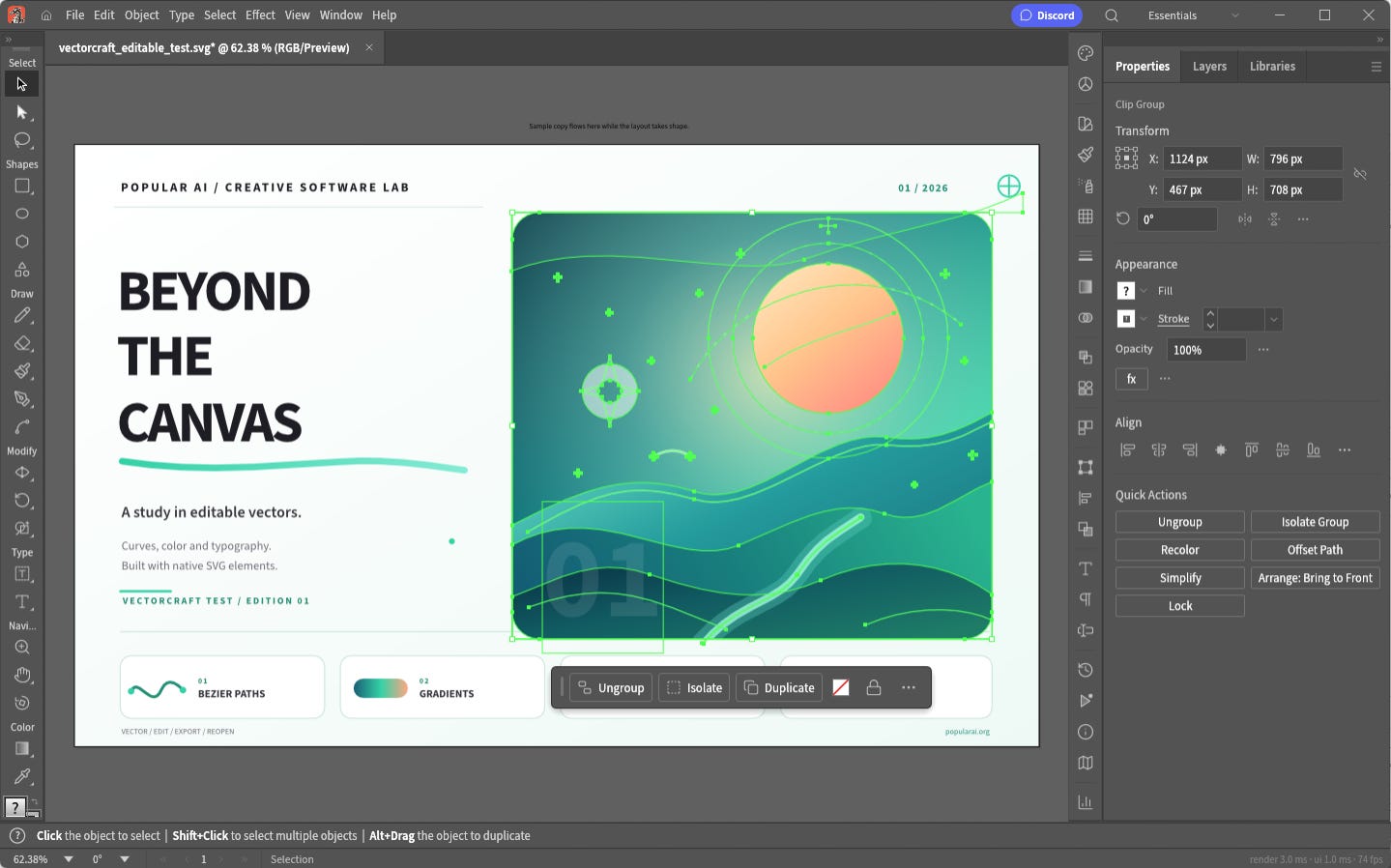Click the Opacity 100% input field
This screenshot has width=1391, height=868.
click(x=1206, y=350)
